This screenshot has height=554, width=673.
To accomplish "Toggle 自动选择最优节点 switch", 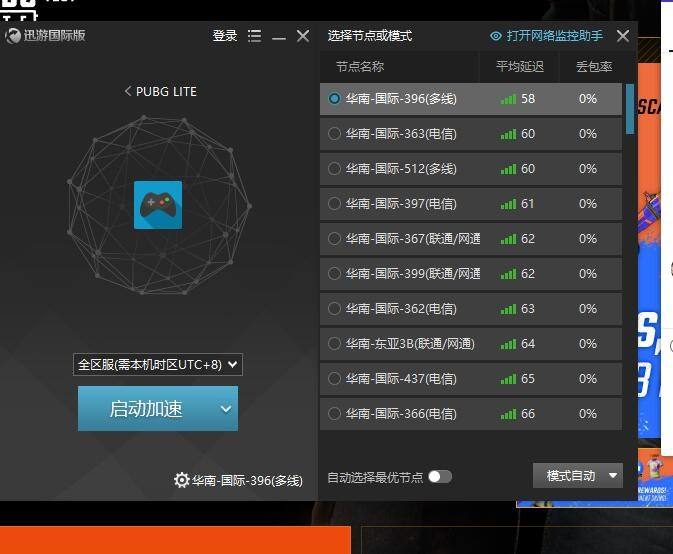I will point(440,477).
